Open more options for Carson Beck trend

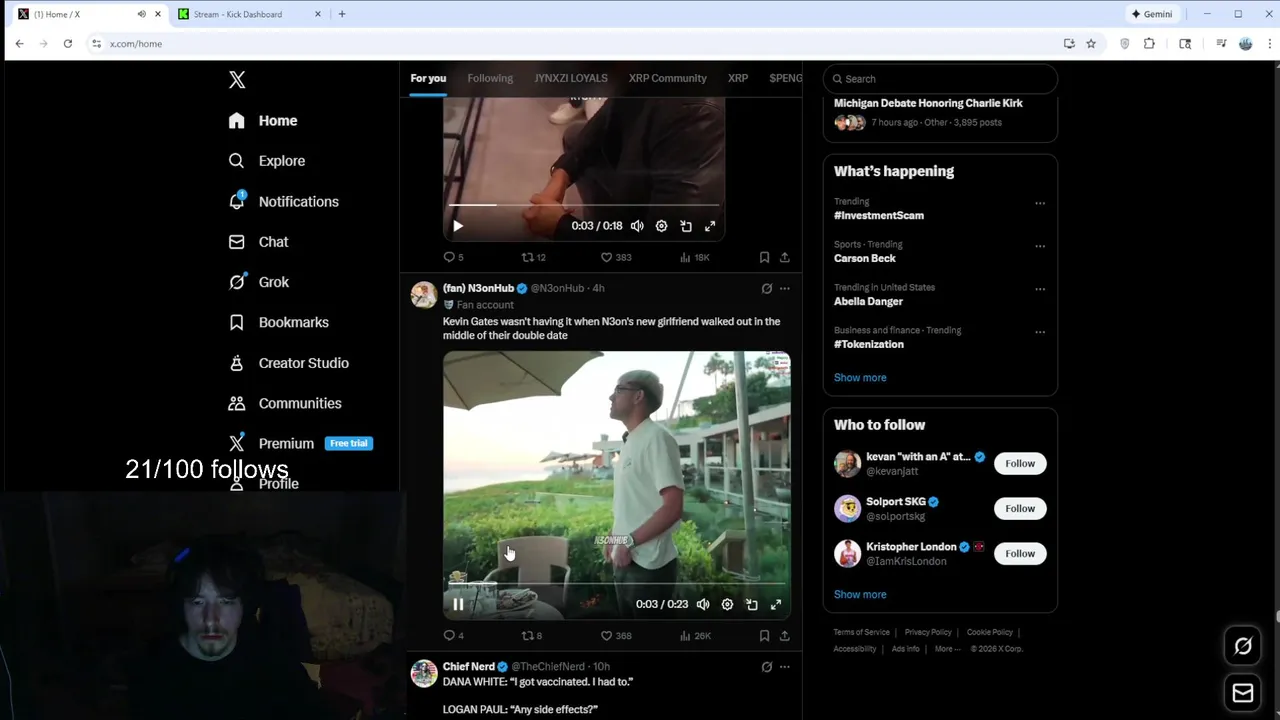click(1040, 246)
